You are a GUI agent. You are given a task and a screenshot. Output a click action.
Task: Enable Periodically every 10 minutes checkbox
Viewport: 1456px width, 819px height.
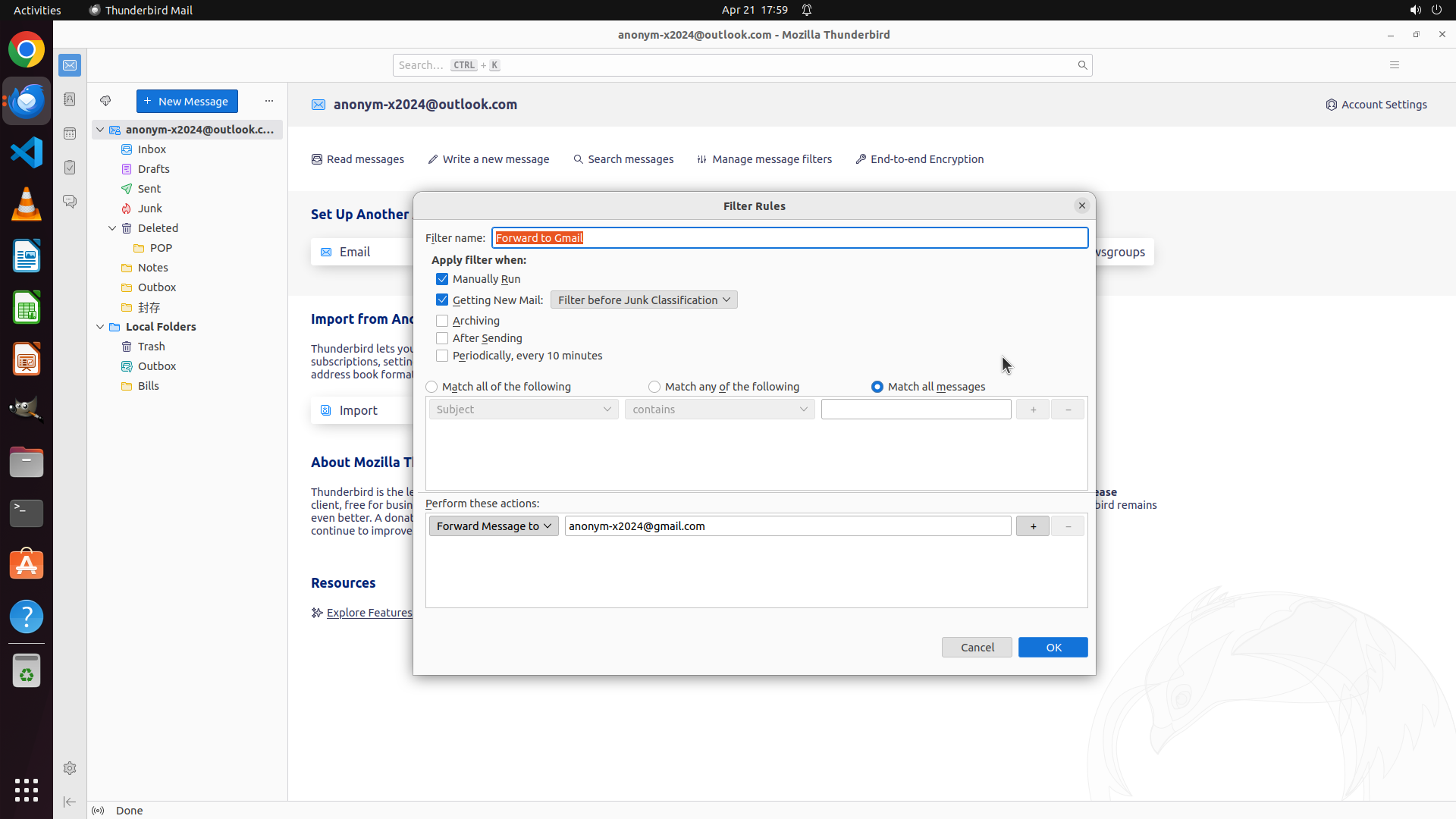442,356
